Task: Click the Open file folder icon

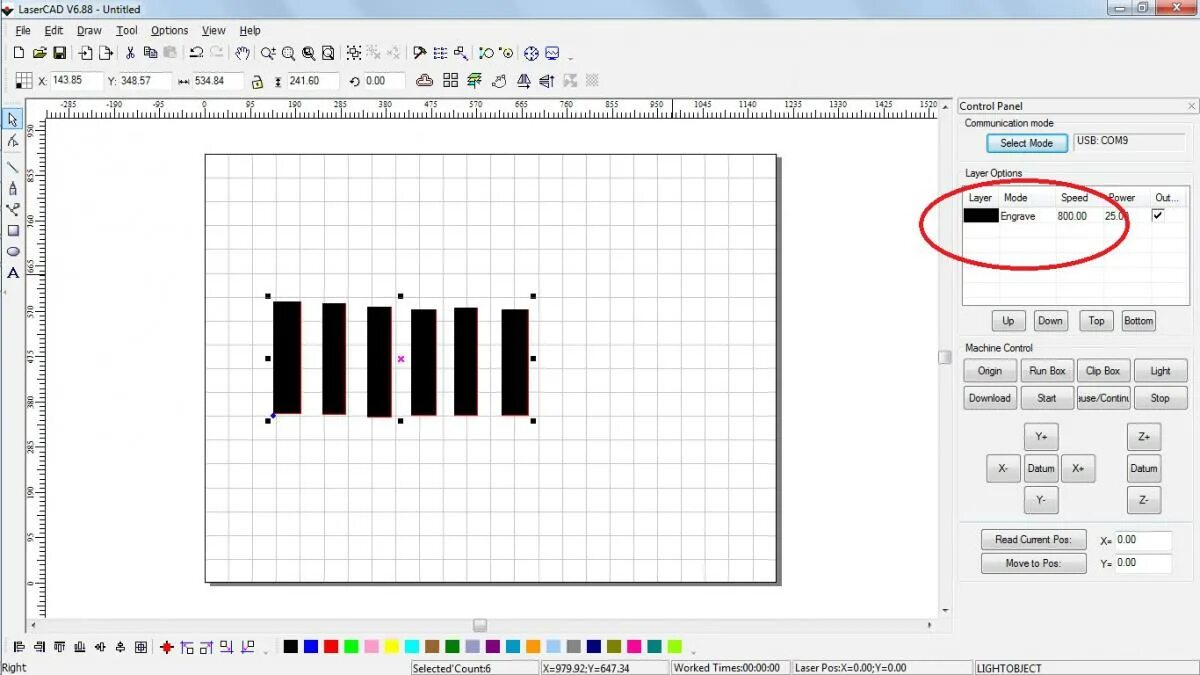Action: (x=39, y=53)
